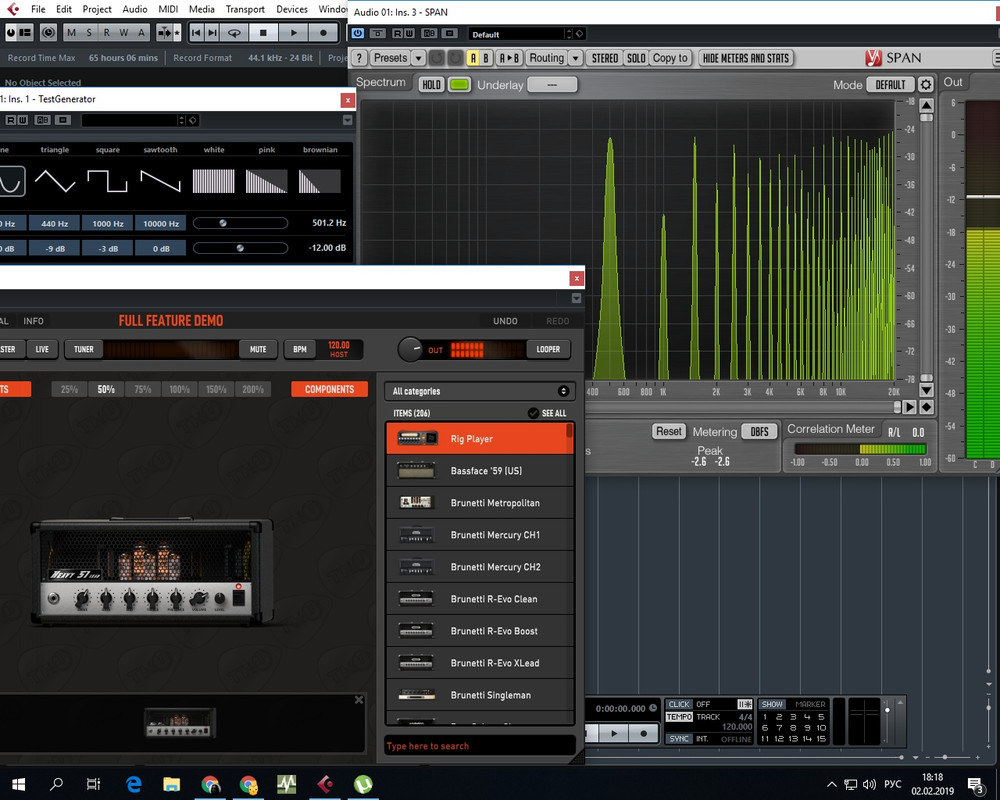Click the TUNER button
This screenshot has height=800, width=1000.
tap(84, 349)
